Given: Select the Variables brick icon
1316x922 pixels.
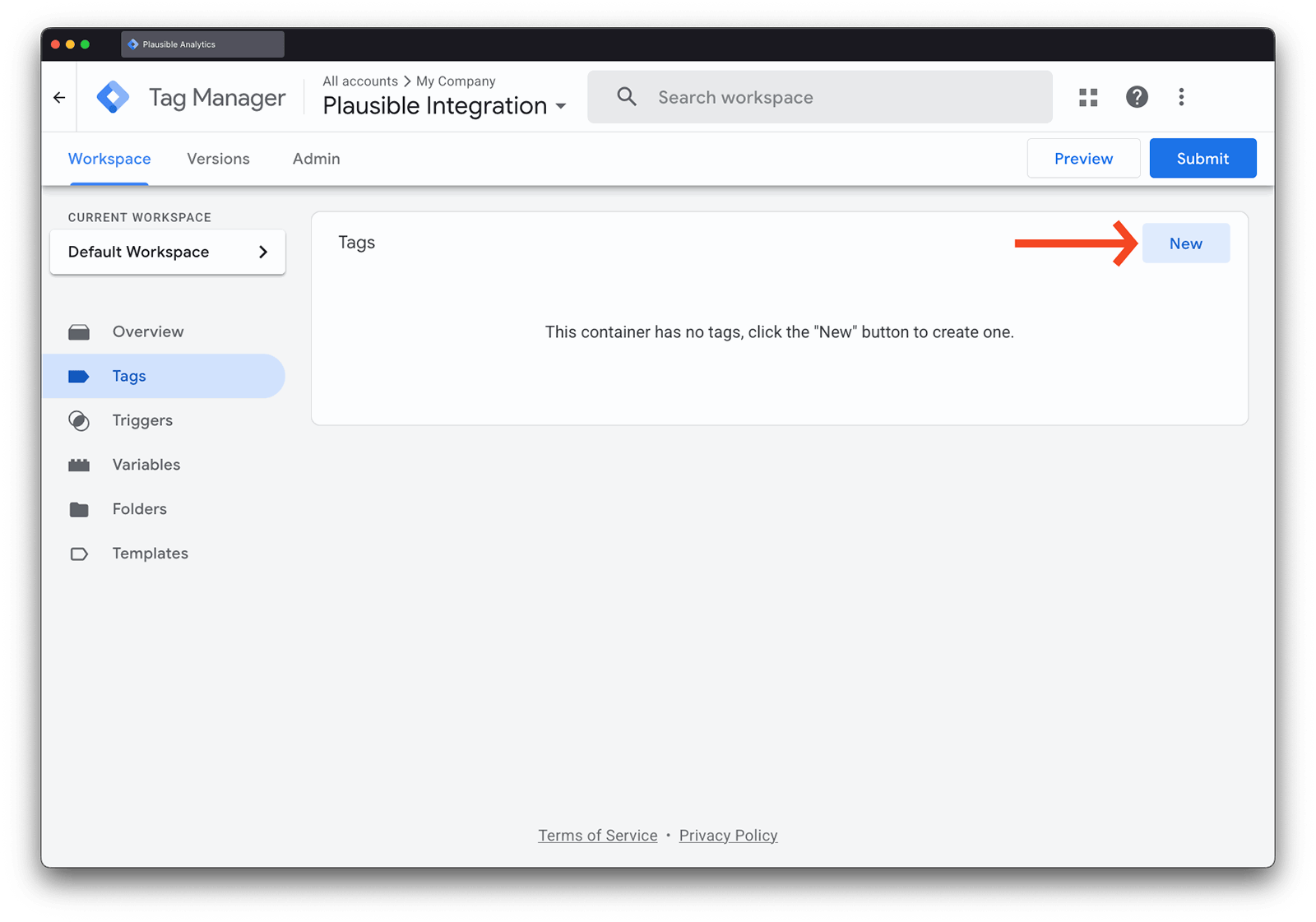Looking at the screenshot, I should [79, 466].
